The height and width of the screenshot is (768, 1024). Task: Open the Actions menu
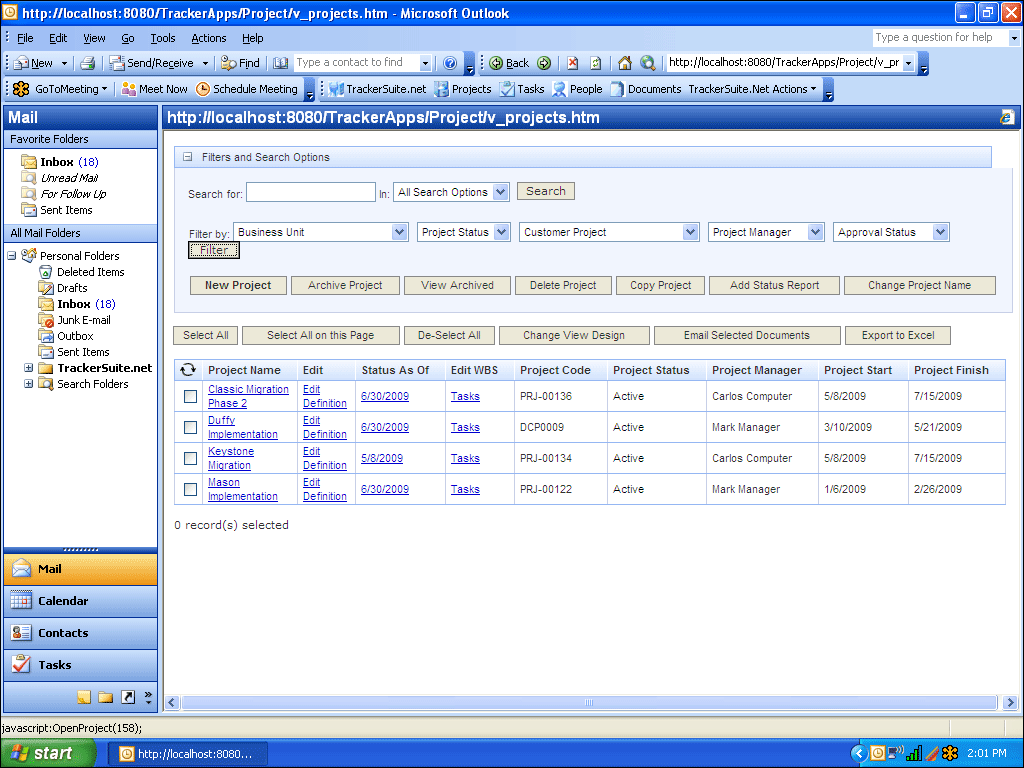click(208, 38)
